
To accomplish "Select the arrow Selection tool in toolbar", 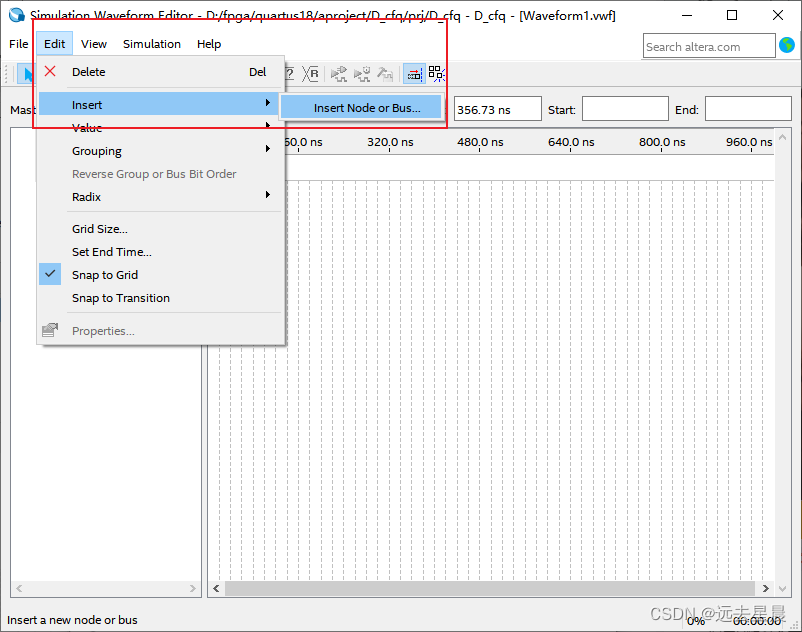I will [26, 74].
